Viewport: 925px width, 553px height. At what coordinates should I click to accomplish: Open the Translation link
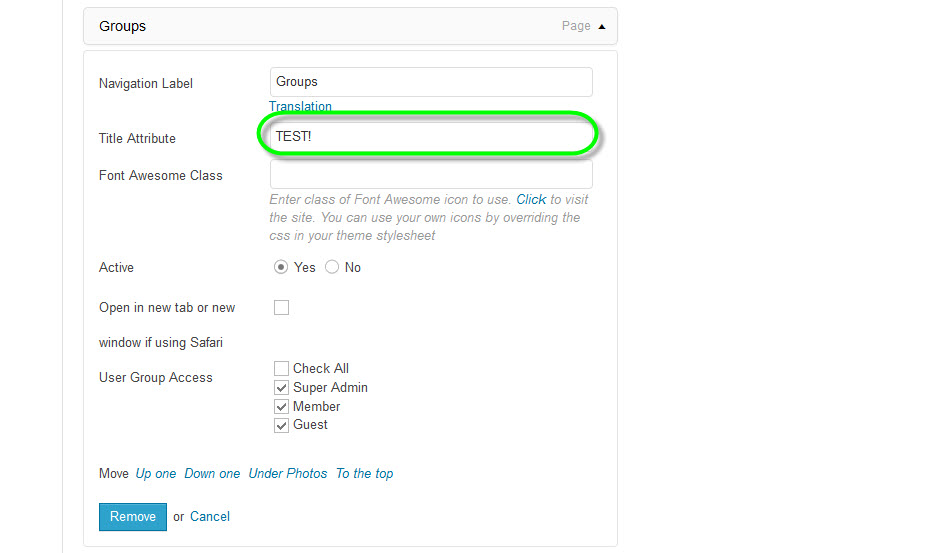point(300,106)
